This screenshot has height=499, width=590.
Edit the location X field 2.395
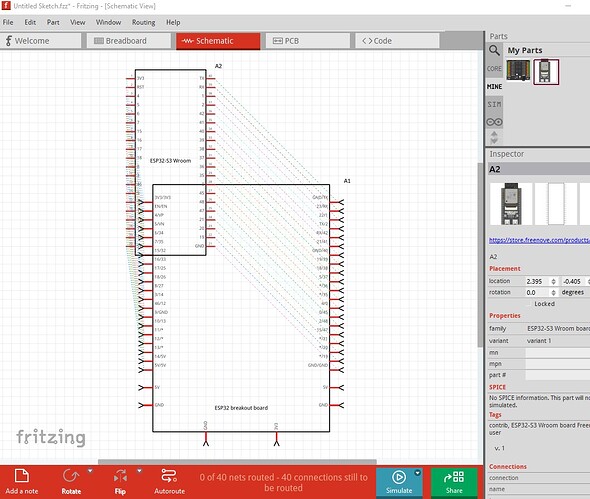click(537, 281)
